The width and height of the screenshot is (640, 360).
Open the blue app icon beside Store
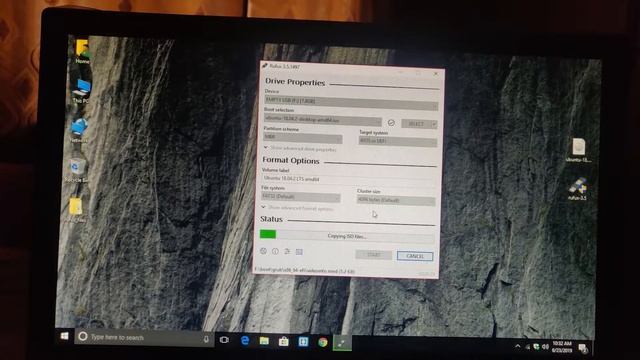(x=303, y=342)
